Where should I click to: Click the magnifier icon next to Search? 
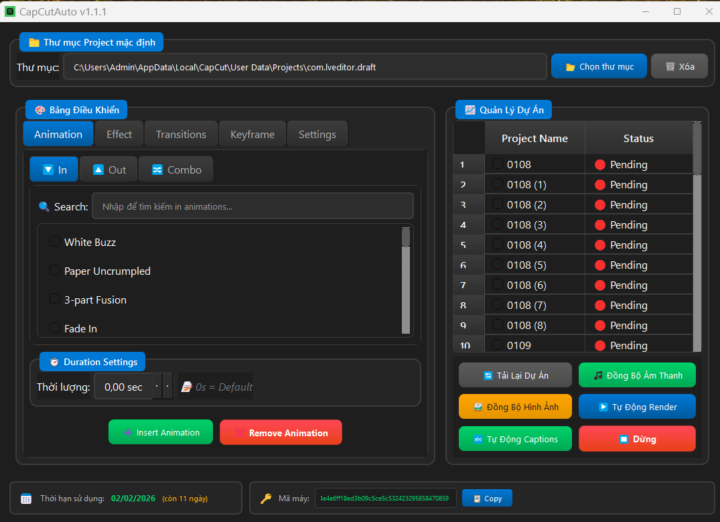(44, 207)
